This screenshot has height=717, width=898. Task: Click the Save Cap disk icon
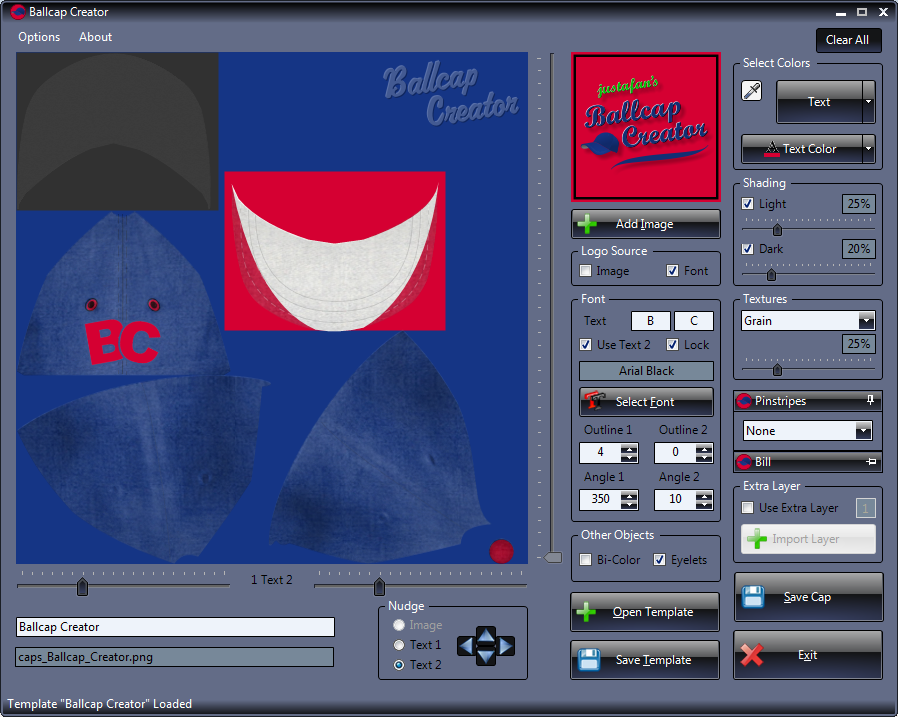tap(753, 597)
